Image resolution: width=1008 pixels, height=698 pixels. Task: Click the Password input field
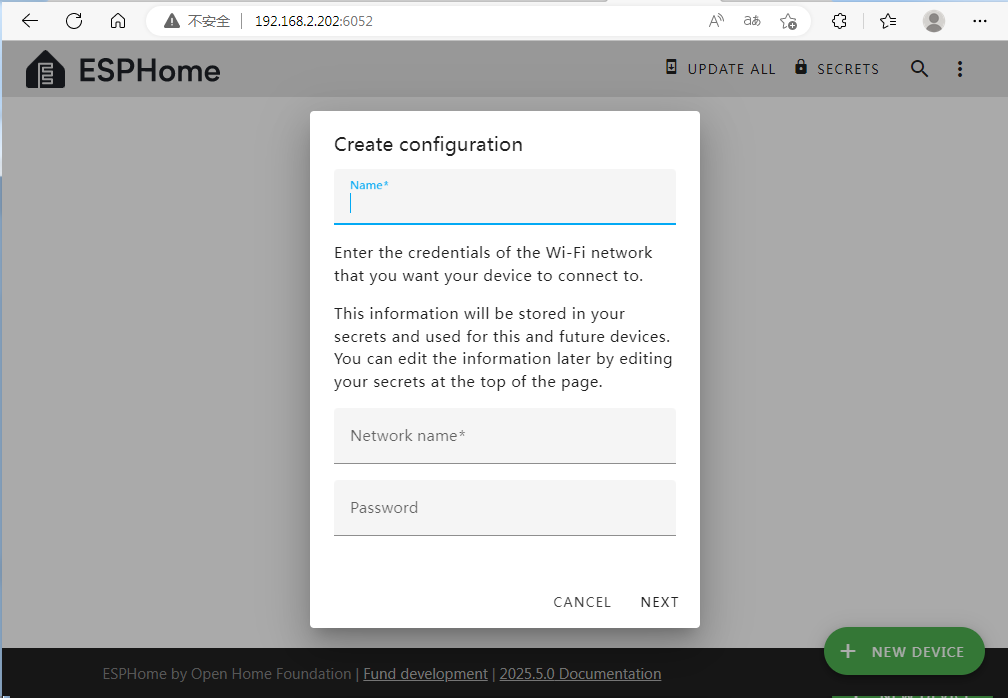[x=504, y=508]
